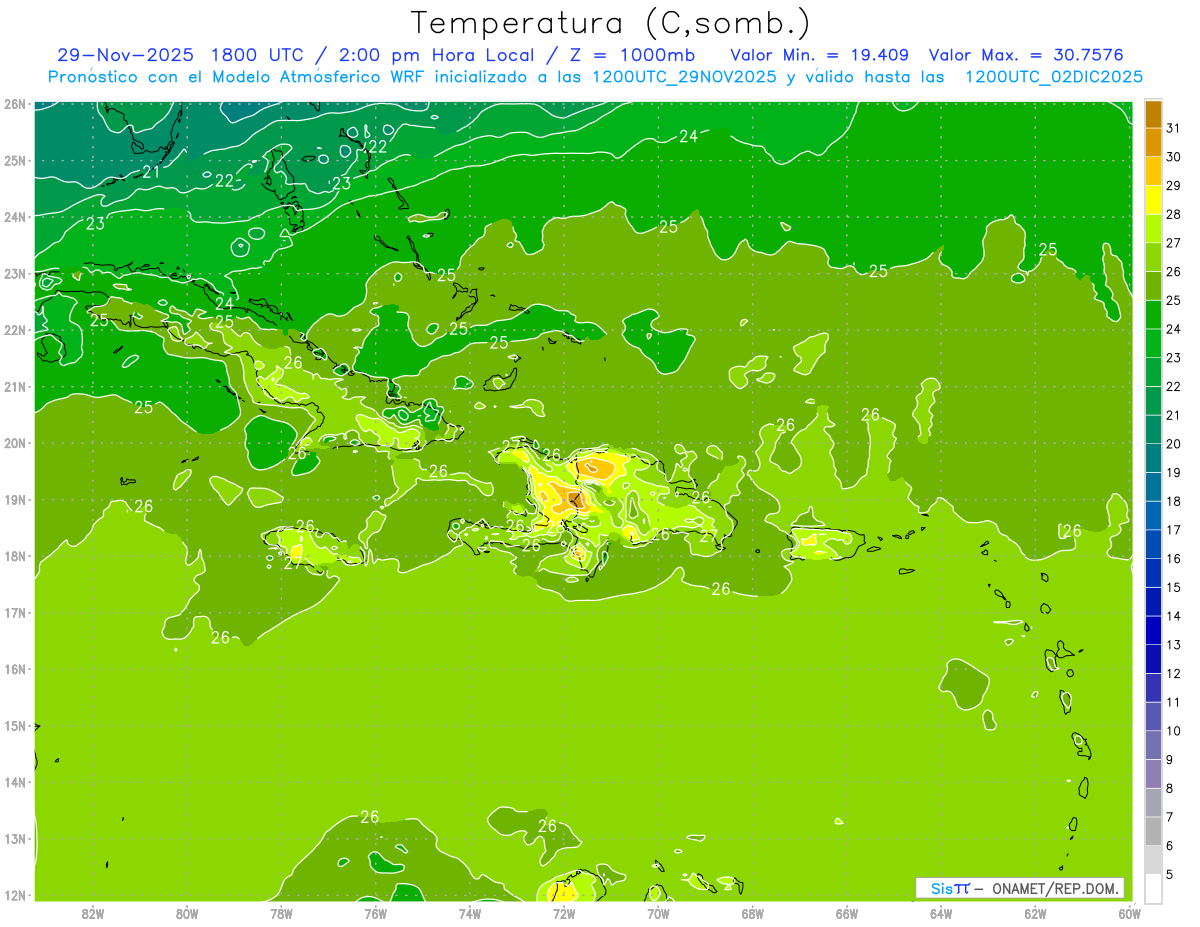The image size is (1200, 927).
Task: Click the legend band between 29 and 30
Action: (1153, 171)
